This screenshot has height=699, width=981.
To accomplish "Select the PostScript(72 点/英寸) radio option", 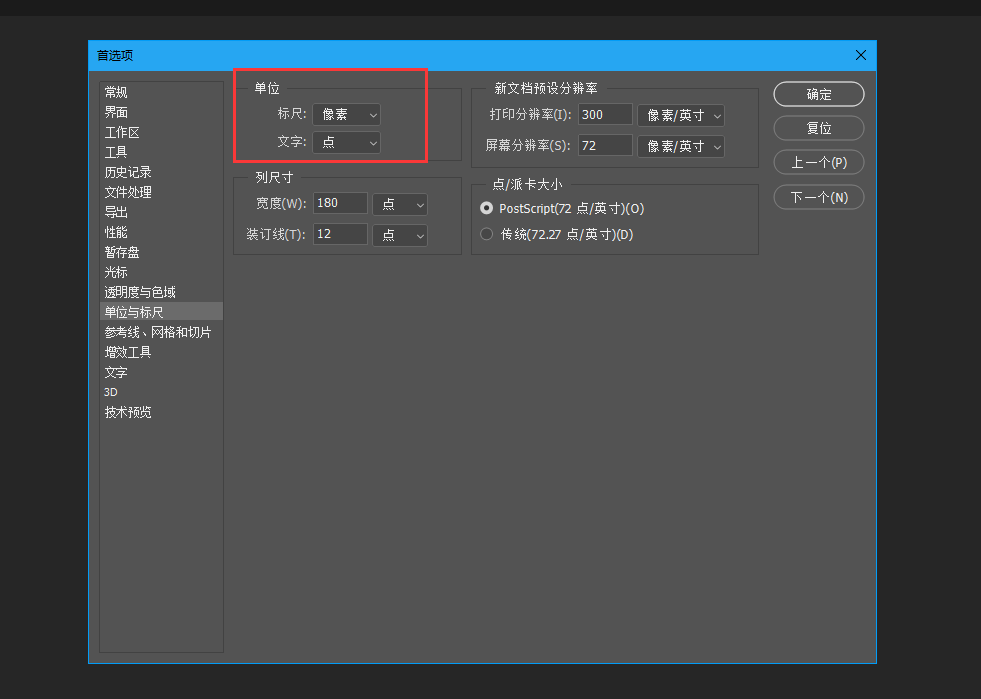I will pos(486,208).
